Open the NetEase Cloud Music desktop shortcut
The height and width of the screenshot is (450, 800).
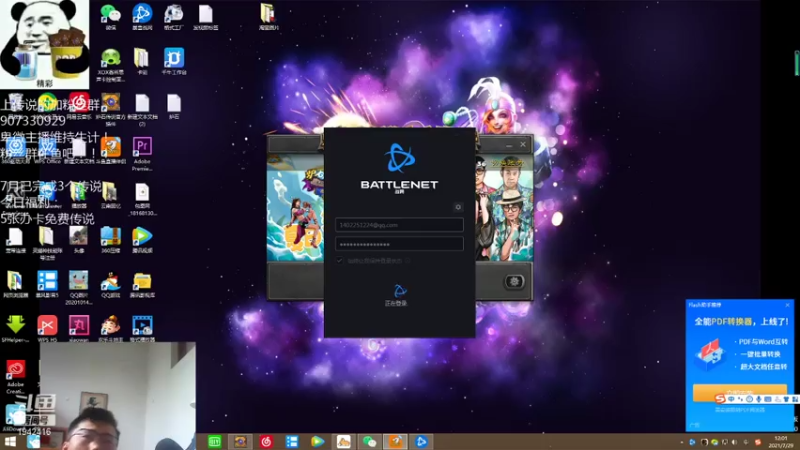click(x=79, y=106)
